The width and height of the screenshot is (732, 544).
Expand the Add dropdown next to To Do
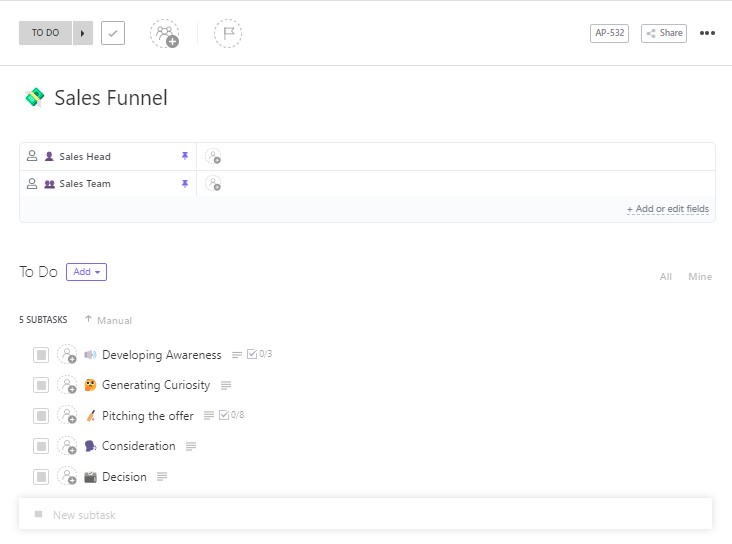click(x=86, y=272)
